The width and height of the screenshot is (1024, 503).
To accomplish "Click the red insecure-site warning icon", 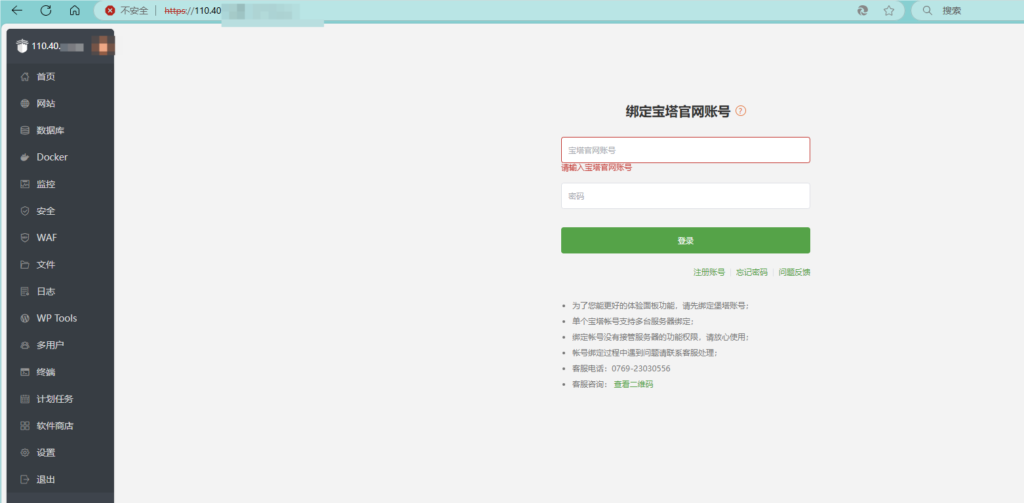I will [x=110, y=10].
